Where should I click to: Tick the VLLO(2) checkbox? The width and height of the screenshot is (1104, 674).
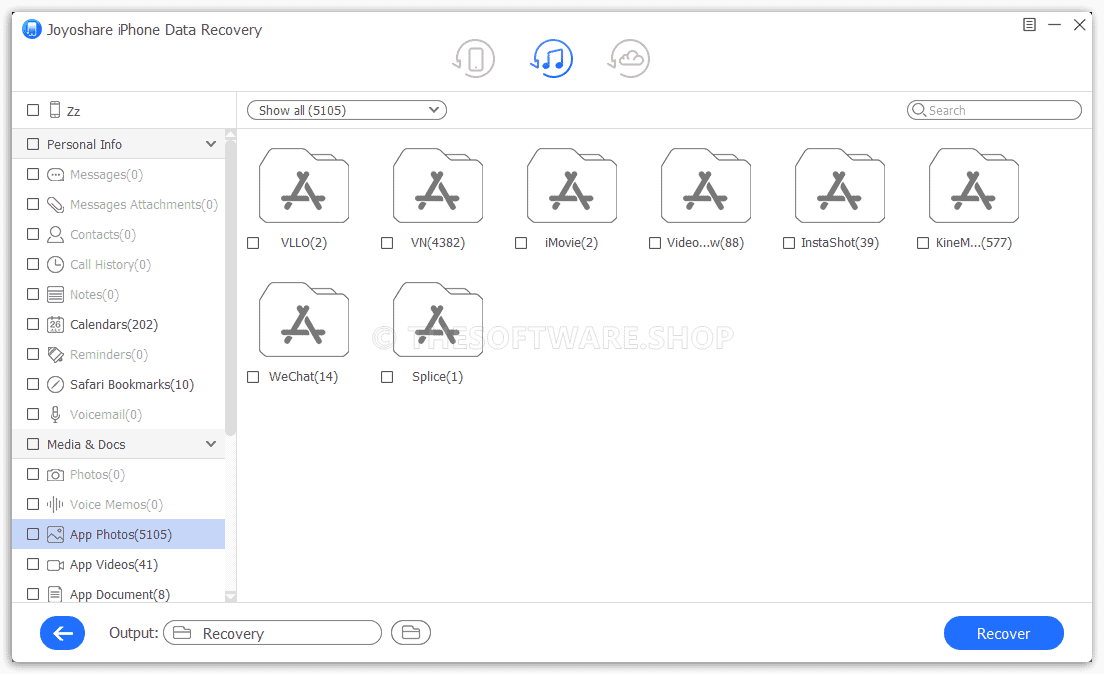(x=253, y=243)
